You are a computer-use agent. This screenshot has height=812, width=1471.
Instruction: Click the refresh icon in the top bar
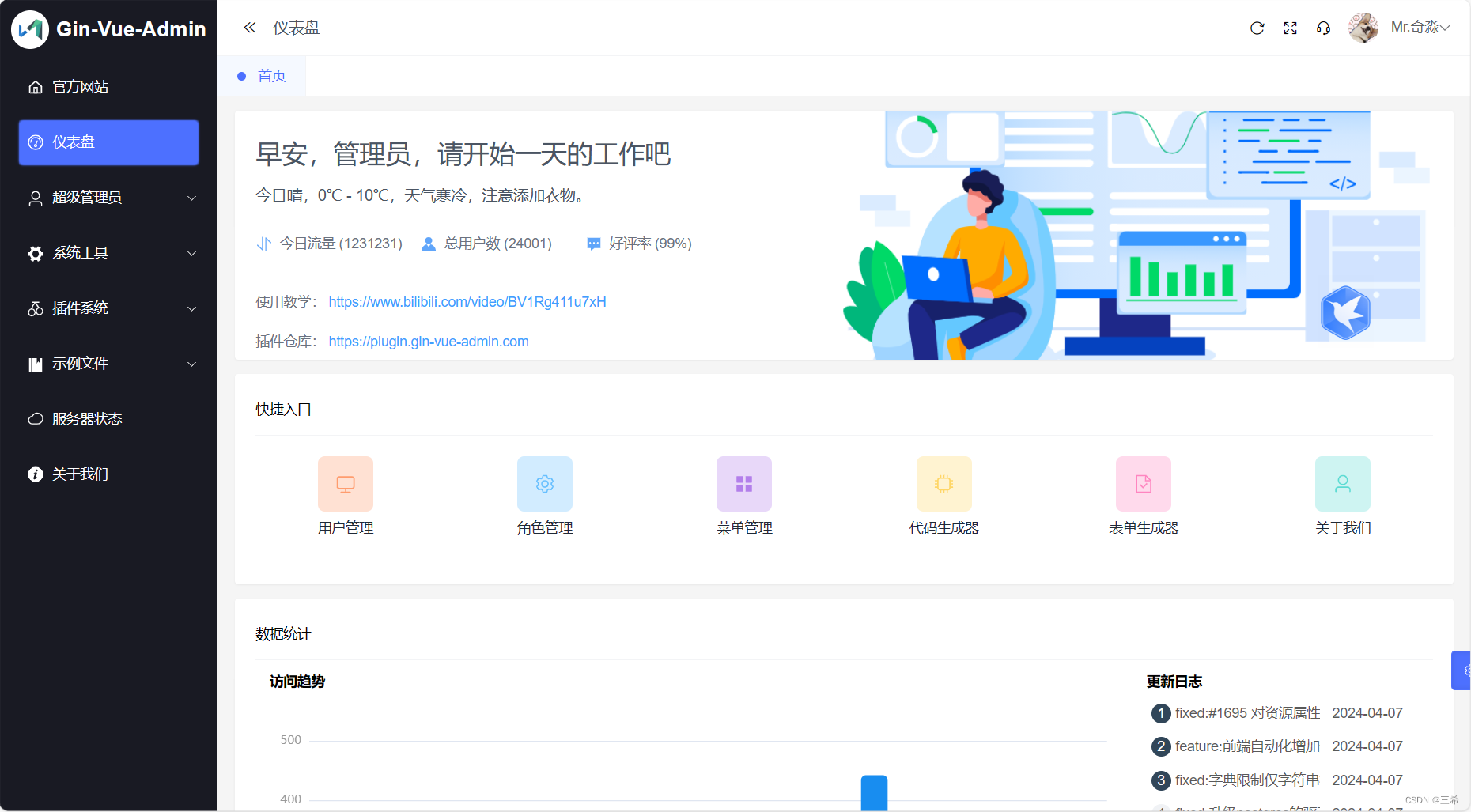click(x=1257, y=28)
